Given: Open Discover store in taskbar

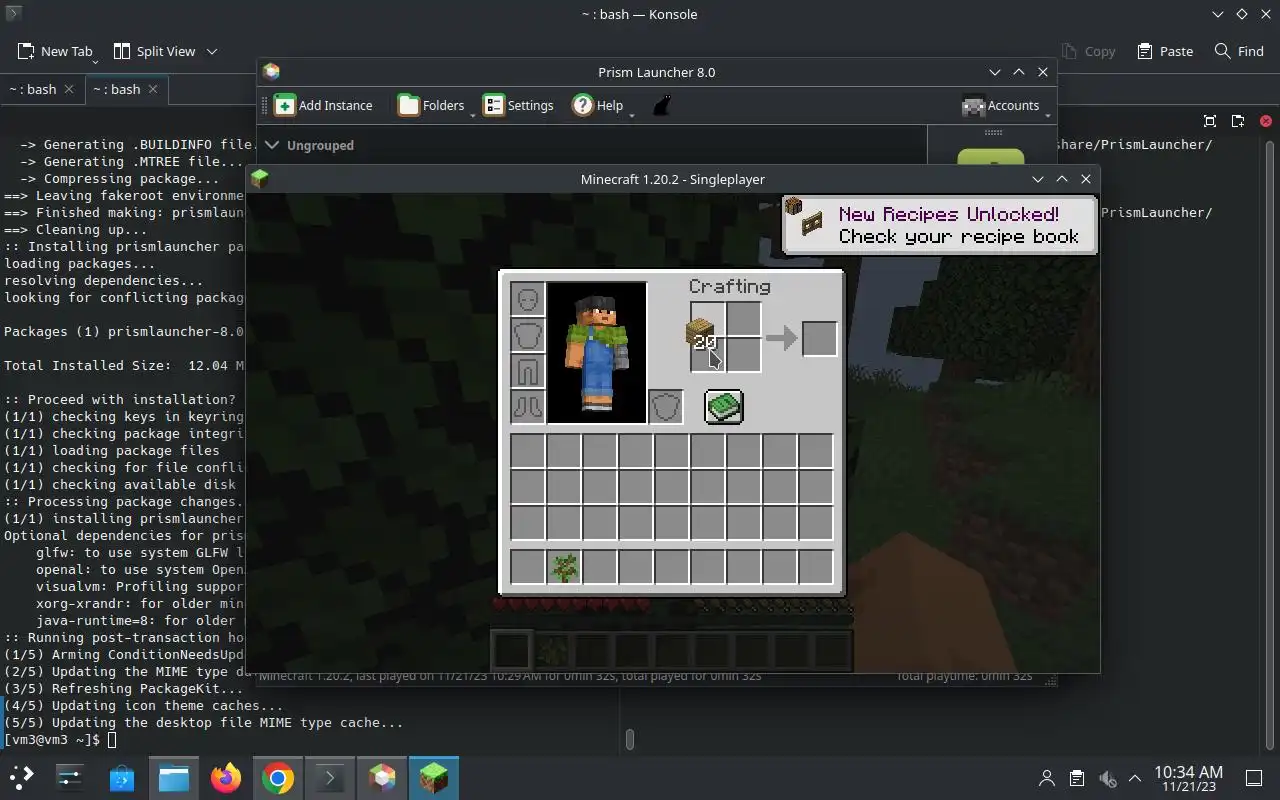Looking at the screenshot, I should (122, 777).
